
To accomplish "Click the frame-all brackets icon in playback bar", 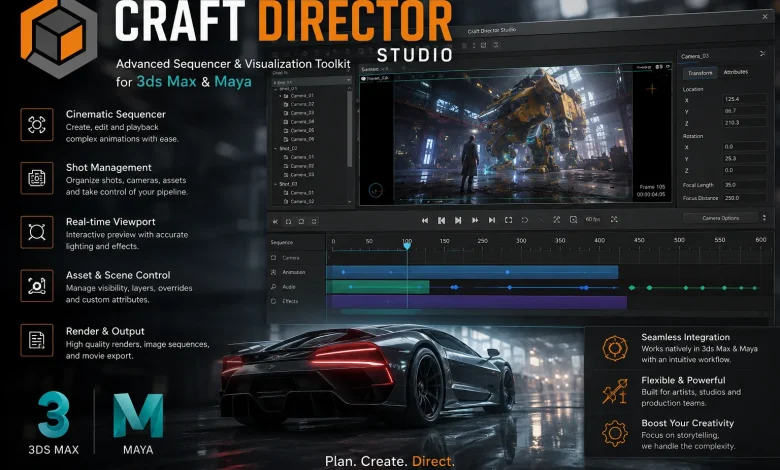I will click(508, 220).
